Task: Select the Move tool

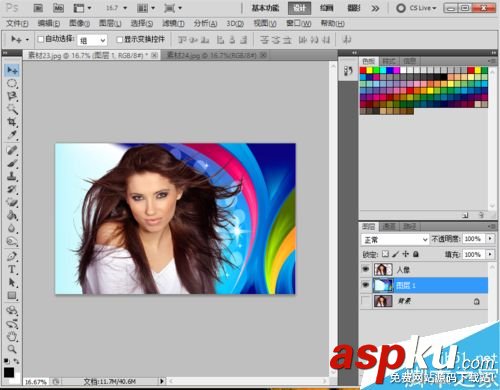Action: 12,70
